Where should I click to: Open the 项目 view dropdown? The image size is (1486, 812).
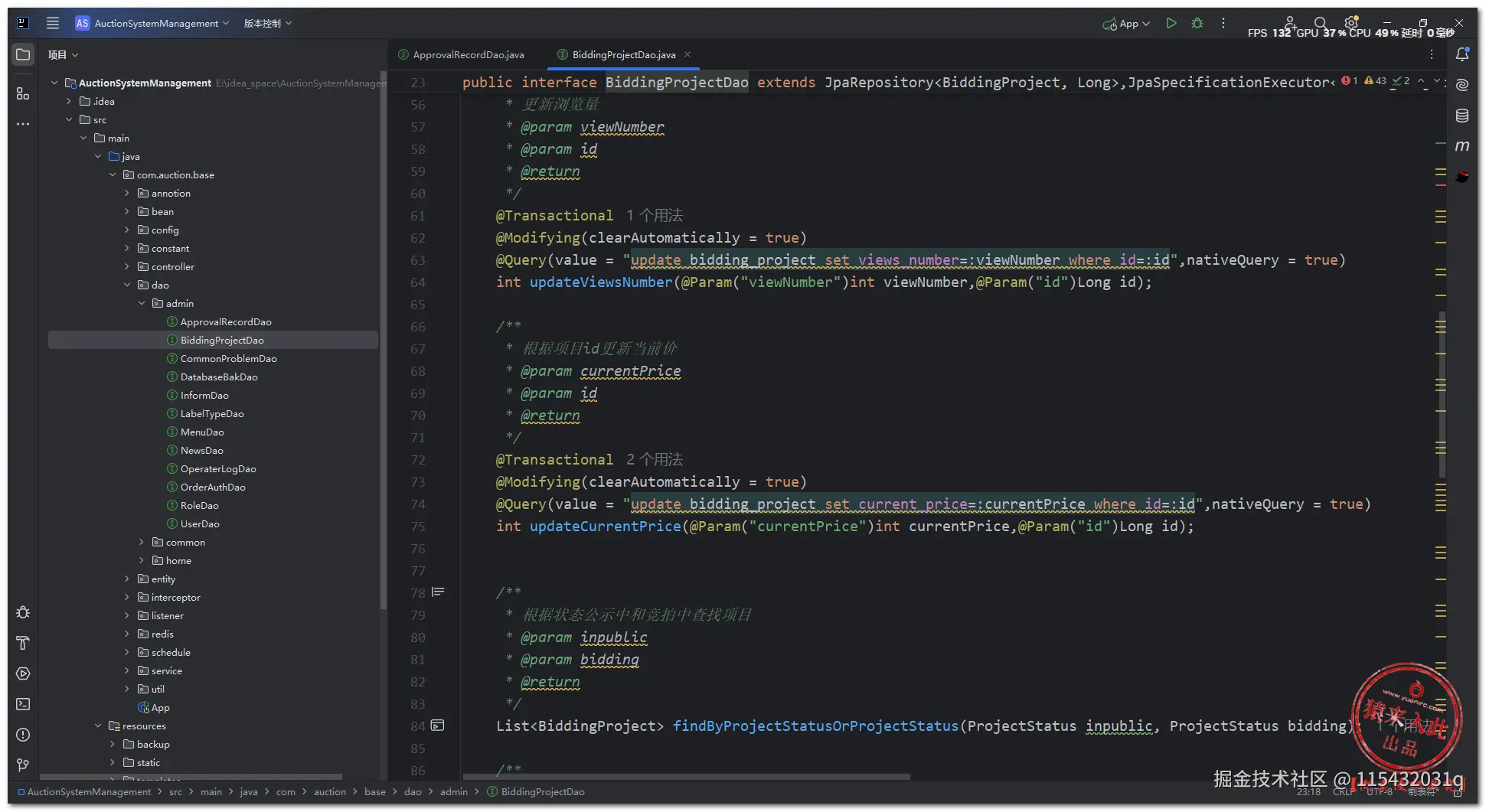(63, 54)
